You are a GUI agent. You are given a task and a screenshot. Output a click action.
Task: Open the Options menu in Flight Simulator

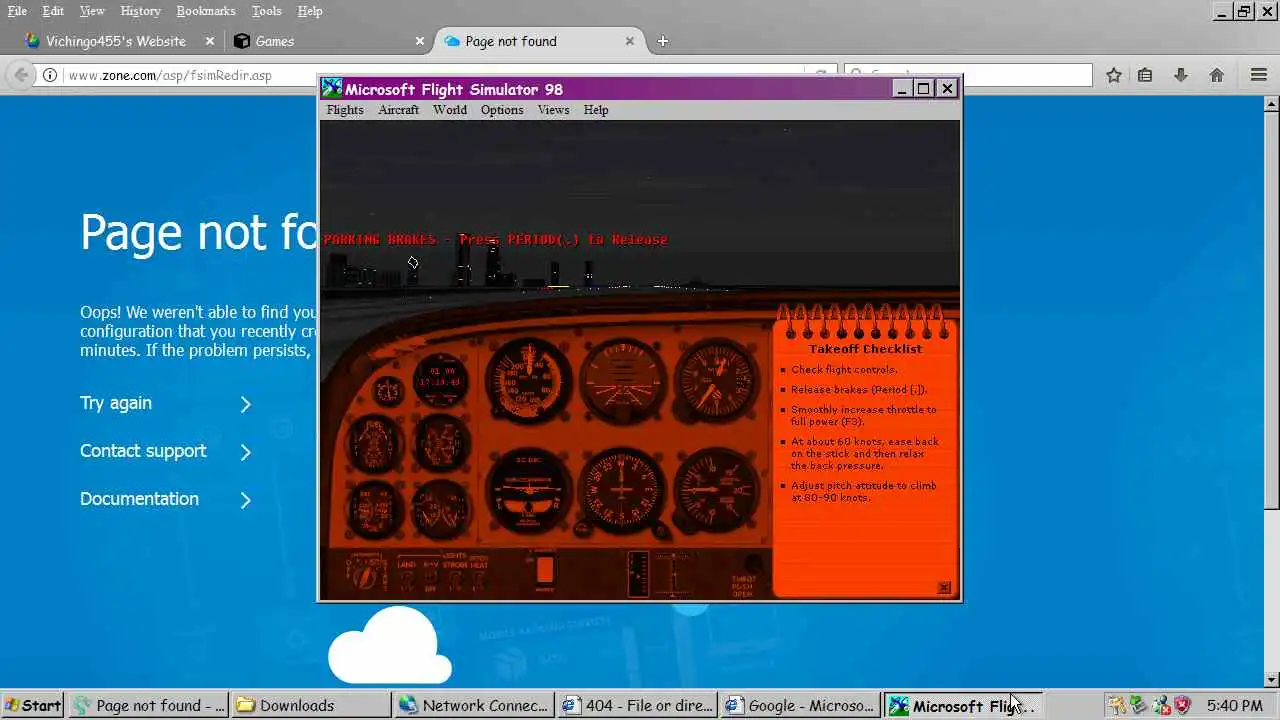click(502, 110)
